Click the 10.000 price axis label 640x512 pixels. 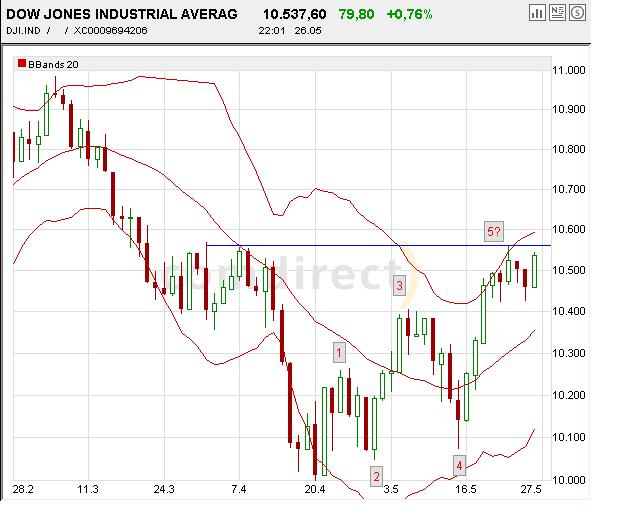[569, 480]
